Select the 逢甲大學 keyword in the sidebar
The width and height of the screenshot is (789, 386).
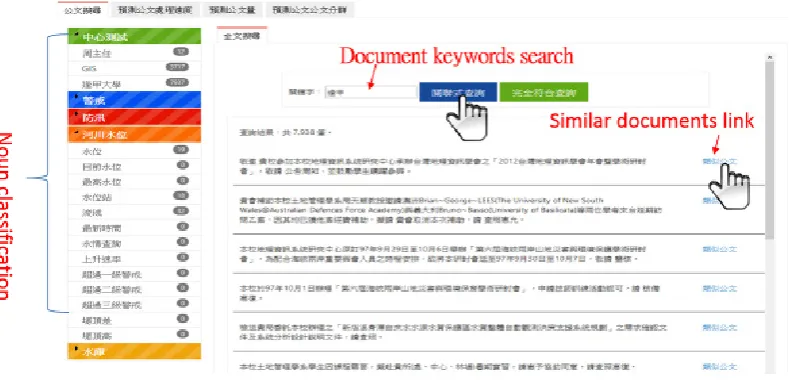134,84
